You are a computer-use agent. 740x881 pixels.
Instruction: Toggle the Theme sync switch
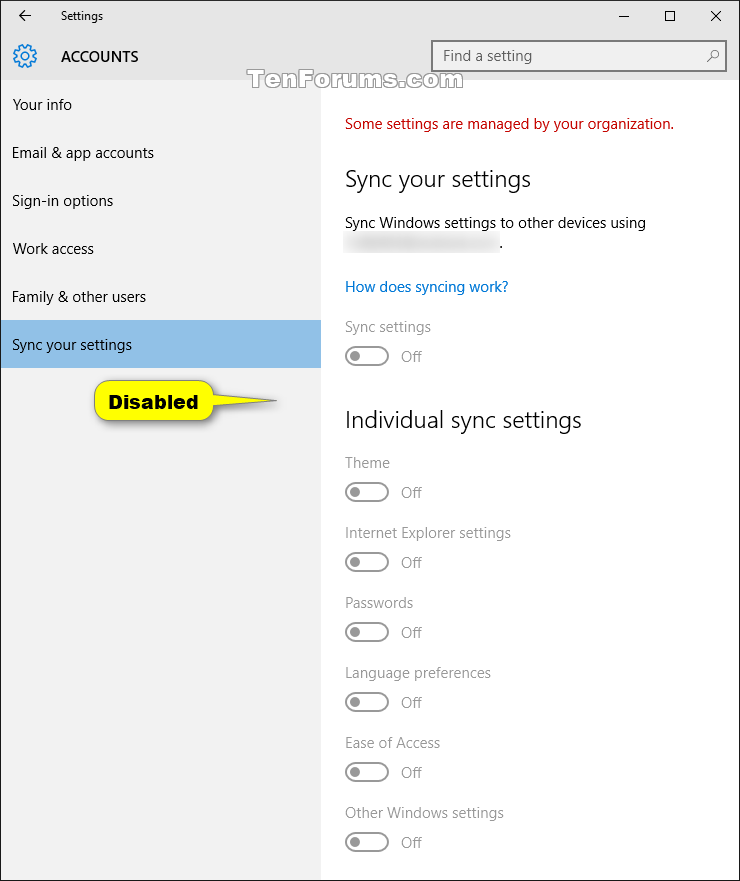(367, 492)
